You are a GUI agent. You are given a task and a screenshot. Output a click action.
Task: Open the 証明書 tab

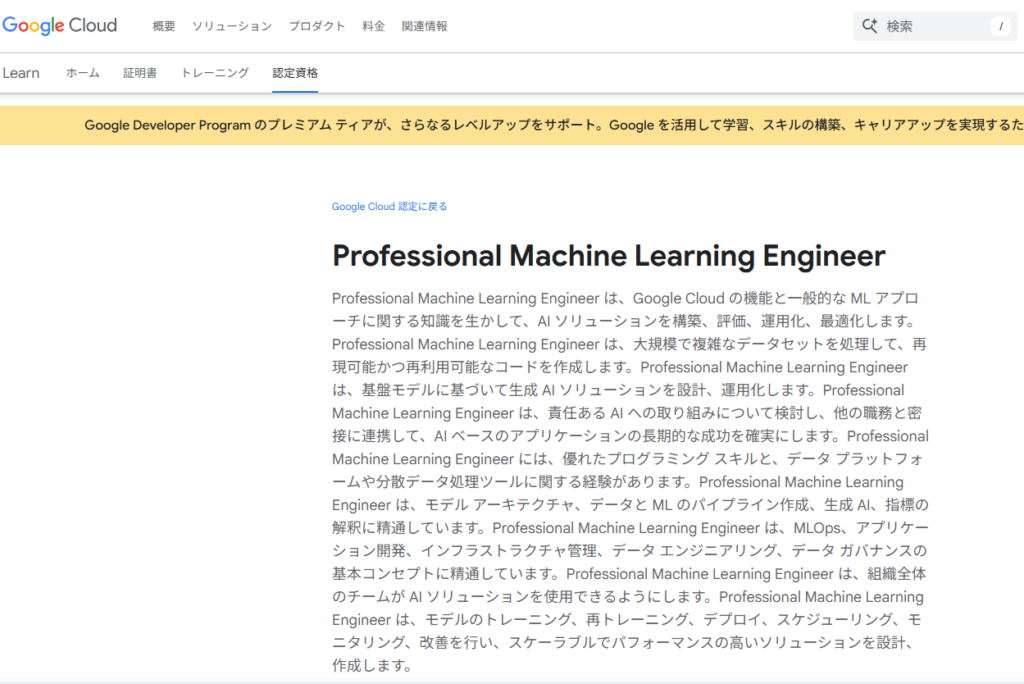coord(140,73)
